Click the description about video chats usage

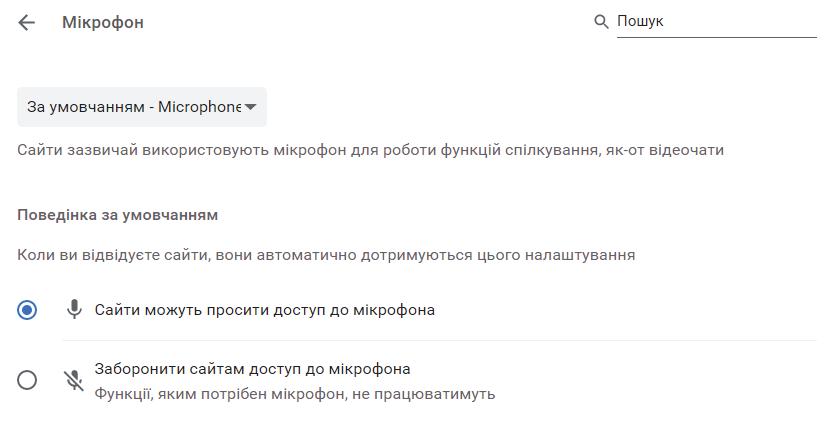coord(370,150)
